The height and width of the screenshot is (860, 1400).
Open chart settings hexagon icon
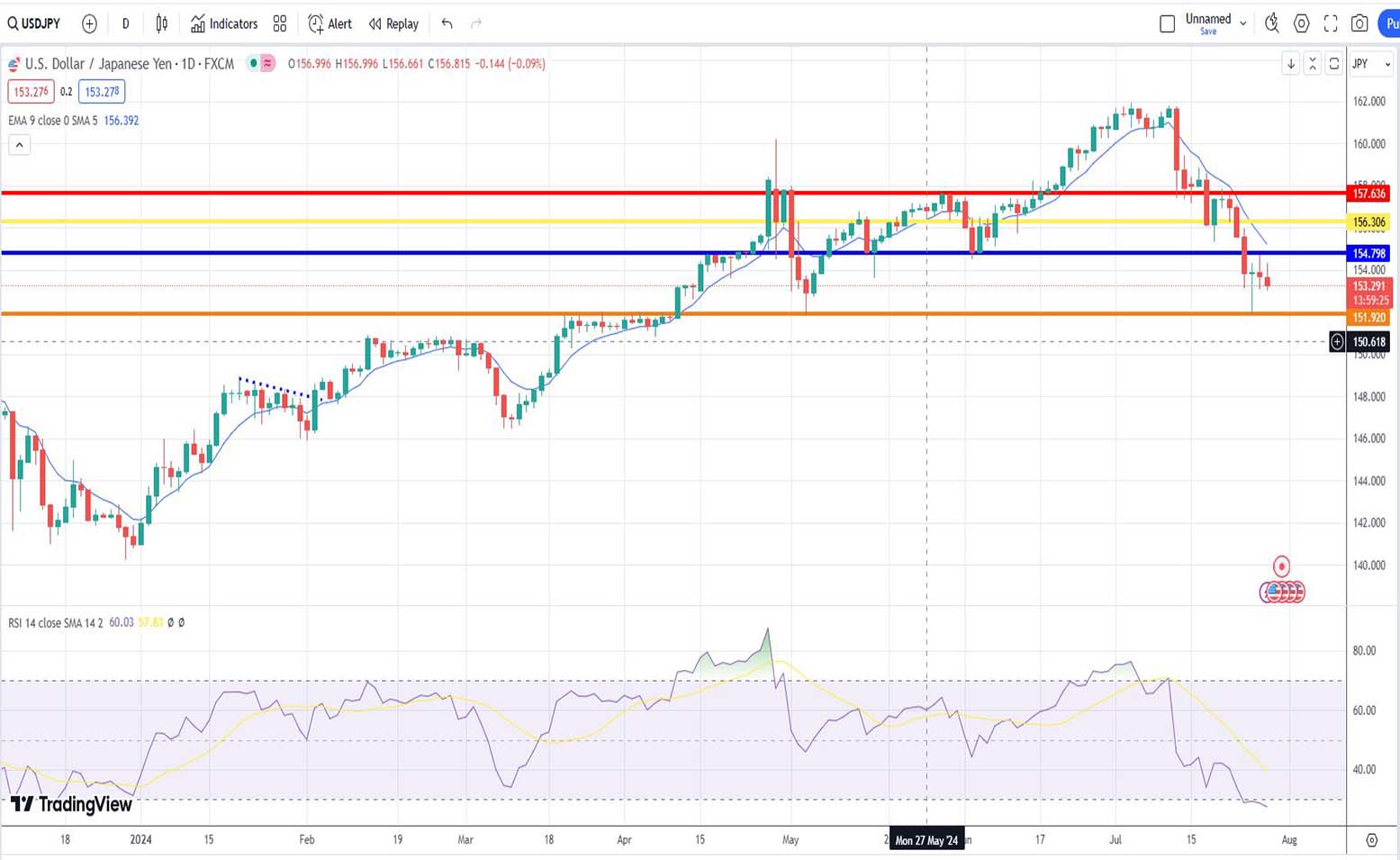point(1301,24)
